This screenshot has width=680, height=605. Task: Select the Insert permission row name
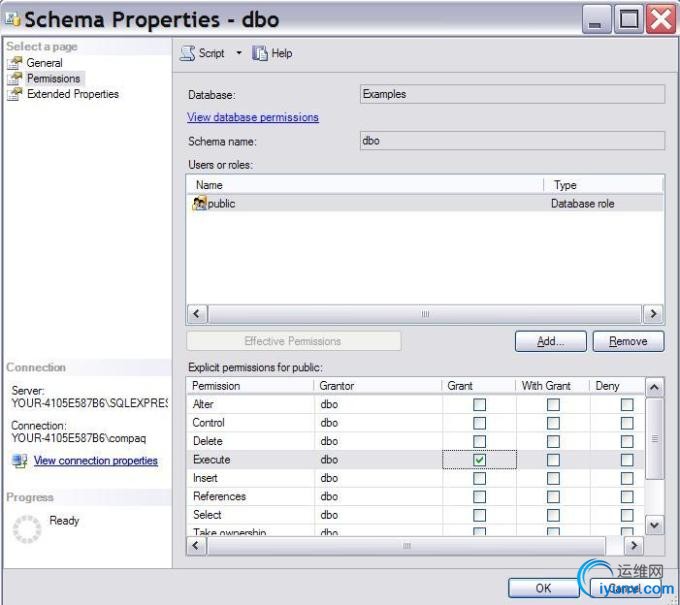(x=205, y=478)
